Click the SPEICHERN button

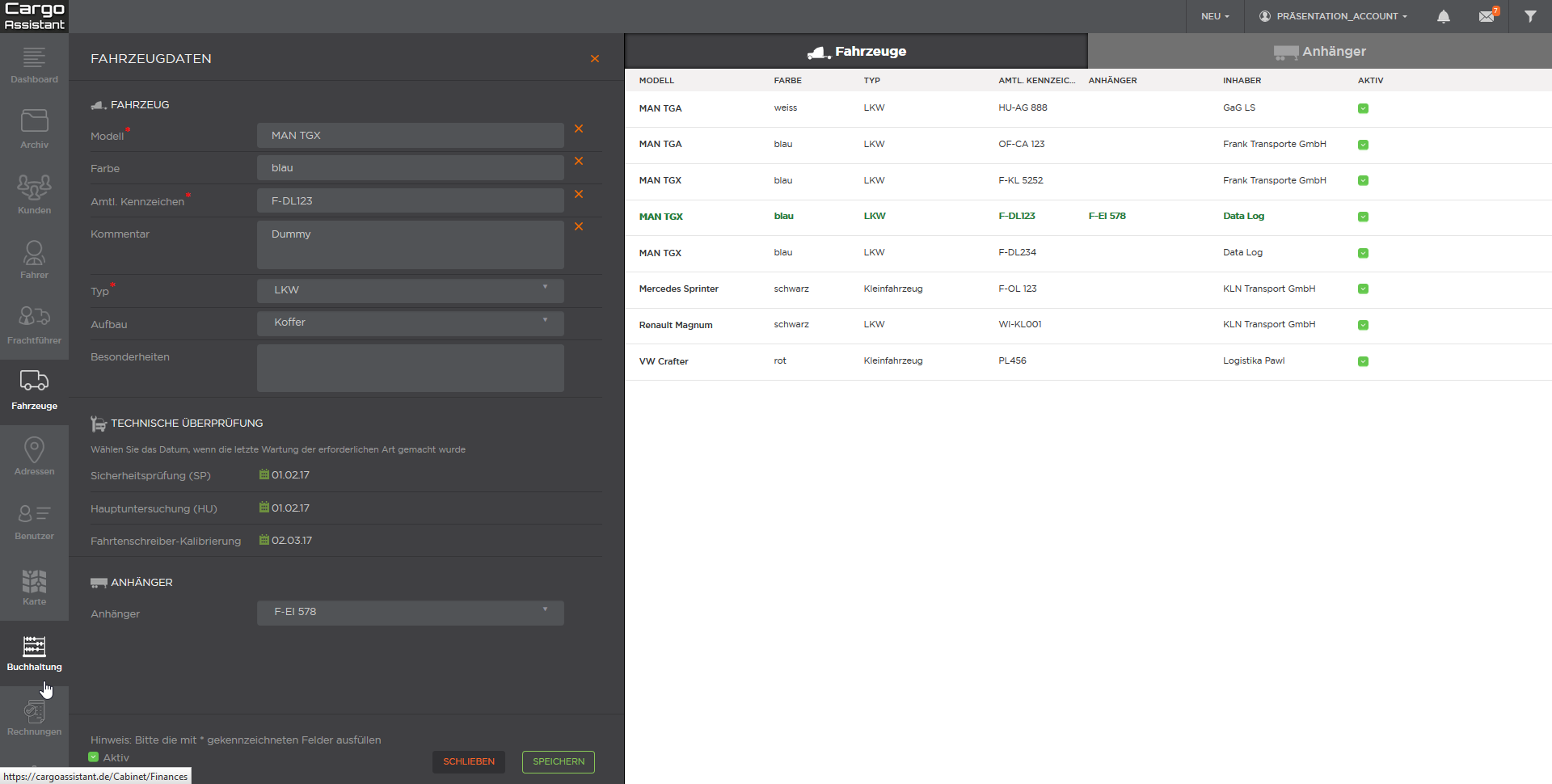coord(558,761)
